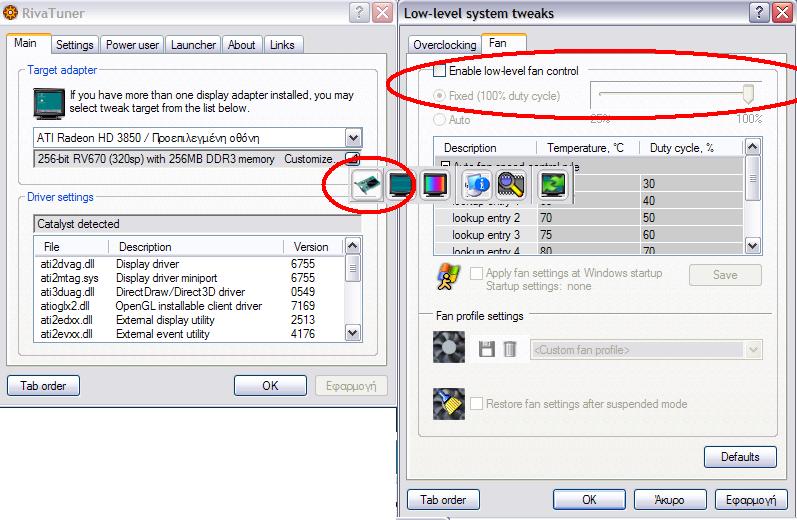Click the Customize expander arrow
This screenshot has height=520, width=797.
pos(353,158)
